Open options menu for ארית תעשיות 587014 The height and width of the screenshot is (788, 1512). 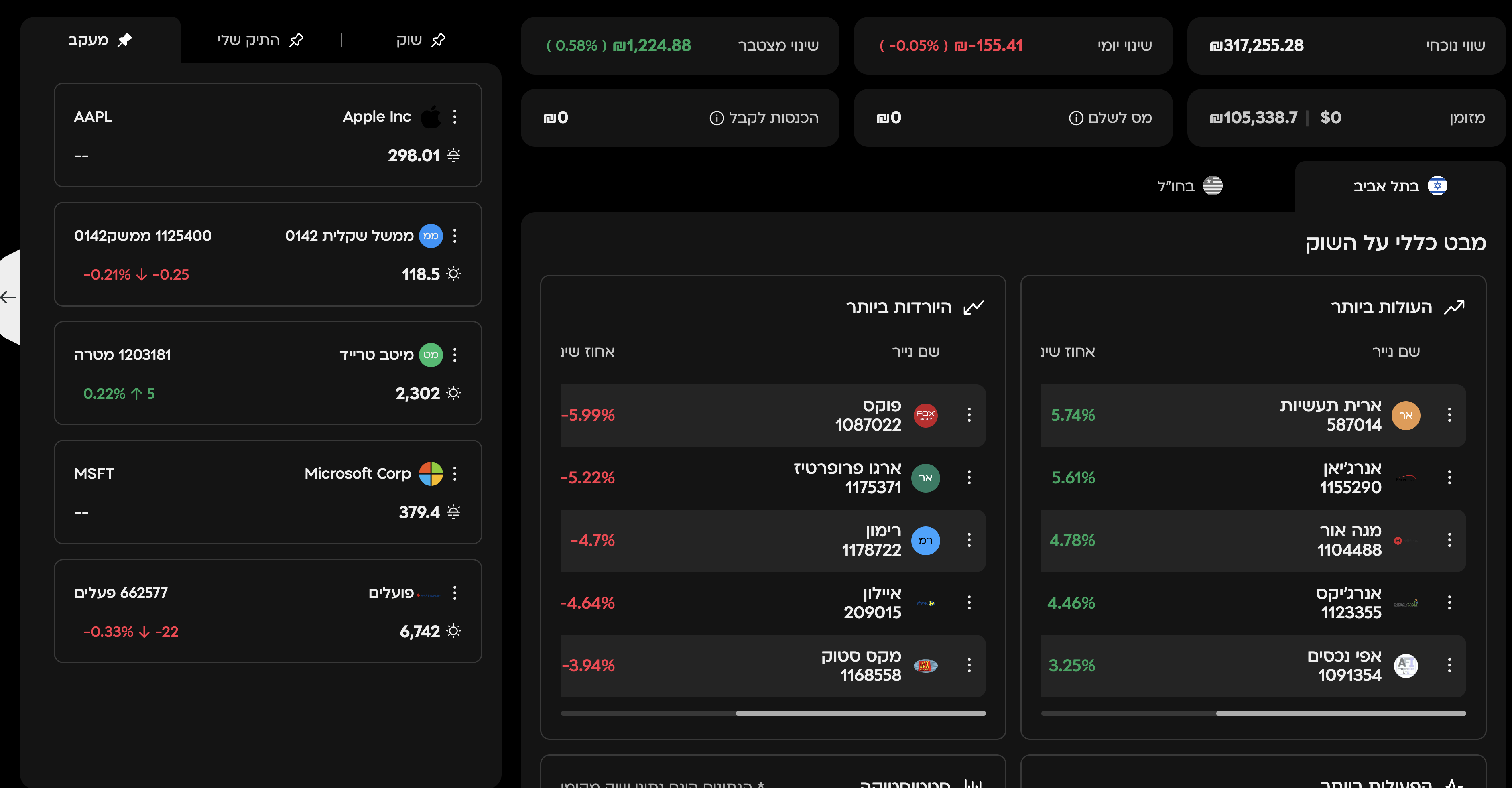click(x=1449, y=415)
